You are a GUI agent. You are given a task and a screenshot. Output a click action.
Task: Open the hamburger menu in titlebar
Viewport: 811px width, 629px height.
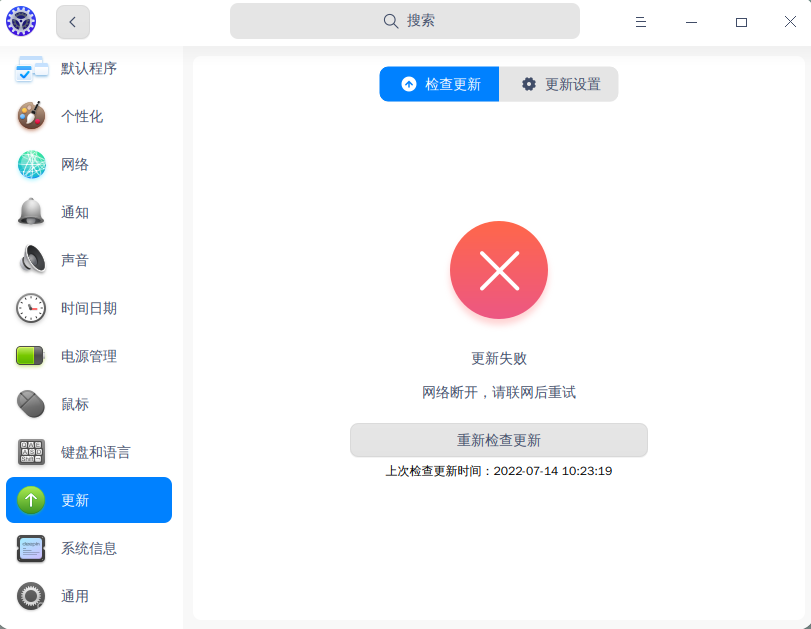(640, 21)
